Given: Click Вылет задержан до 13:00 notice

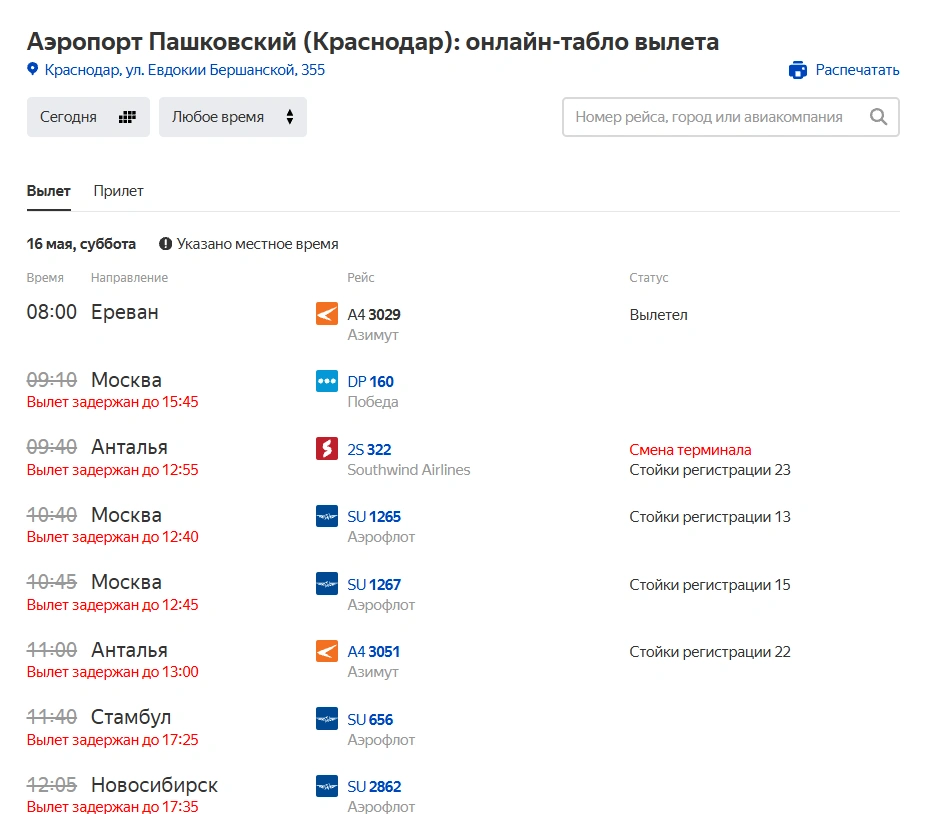Looking at the screenshot, I should pyautogui.click(x=112, y=672).
